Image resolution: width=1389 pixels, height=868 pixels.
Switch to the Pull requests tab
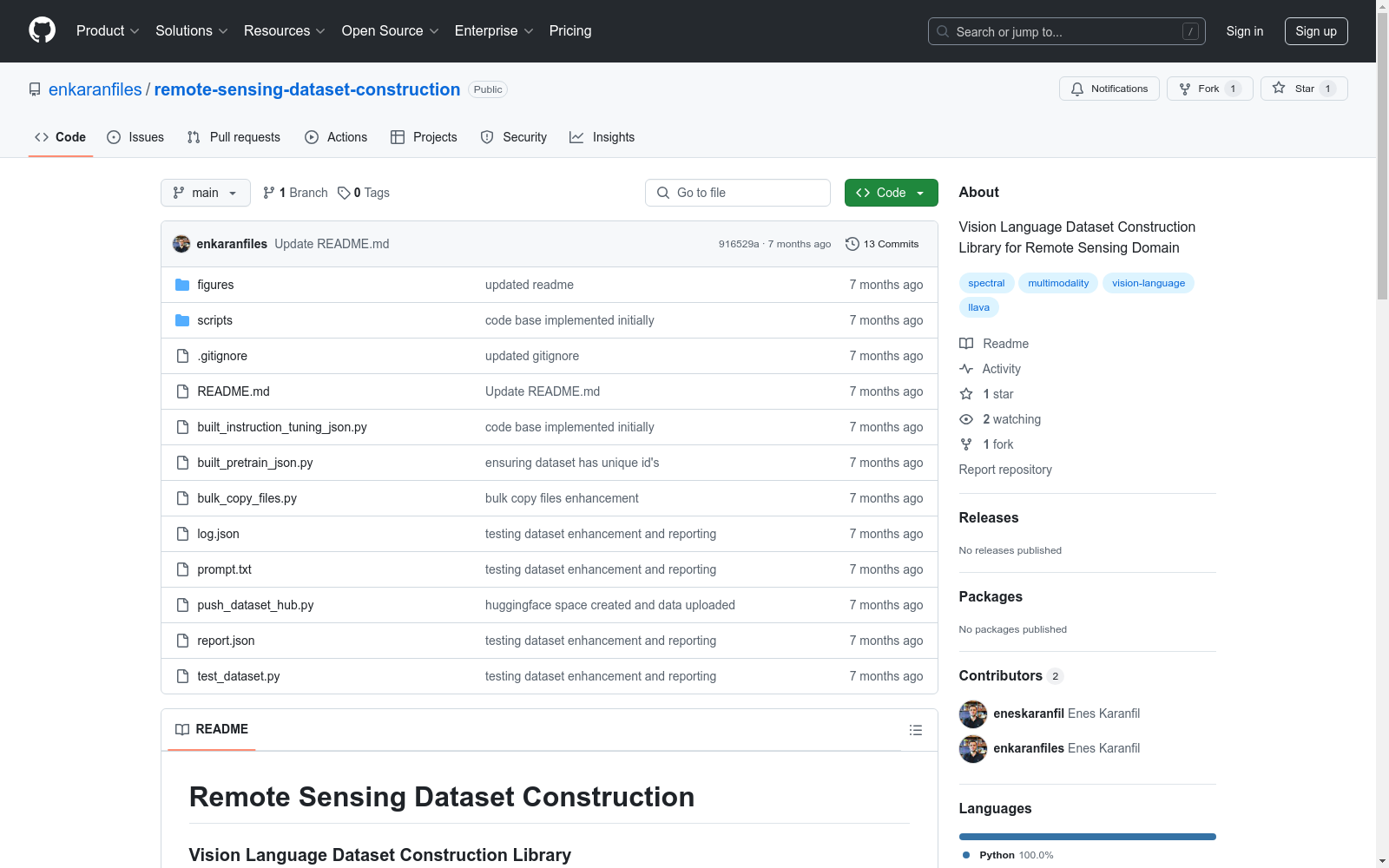coord(234,137)
